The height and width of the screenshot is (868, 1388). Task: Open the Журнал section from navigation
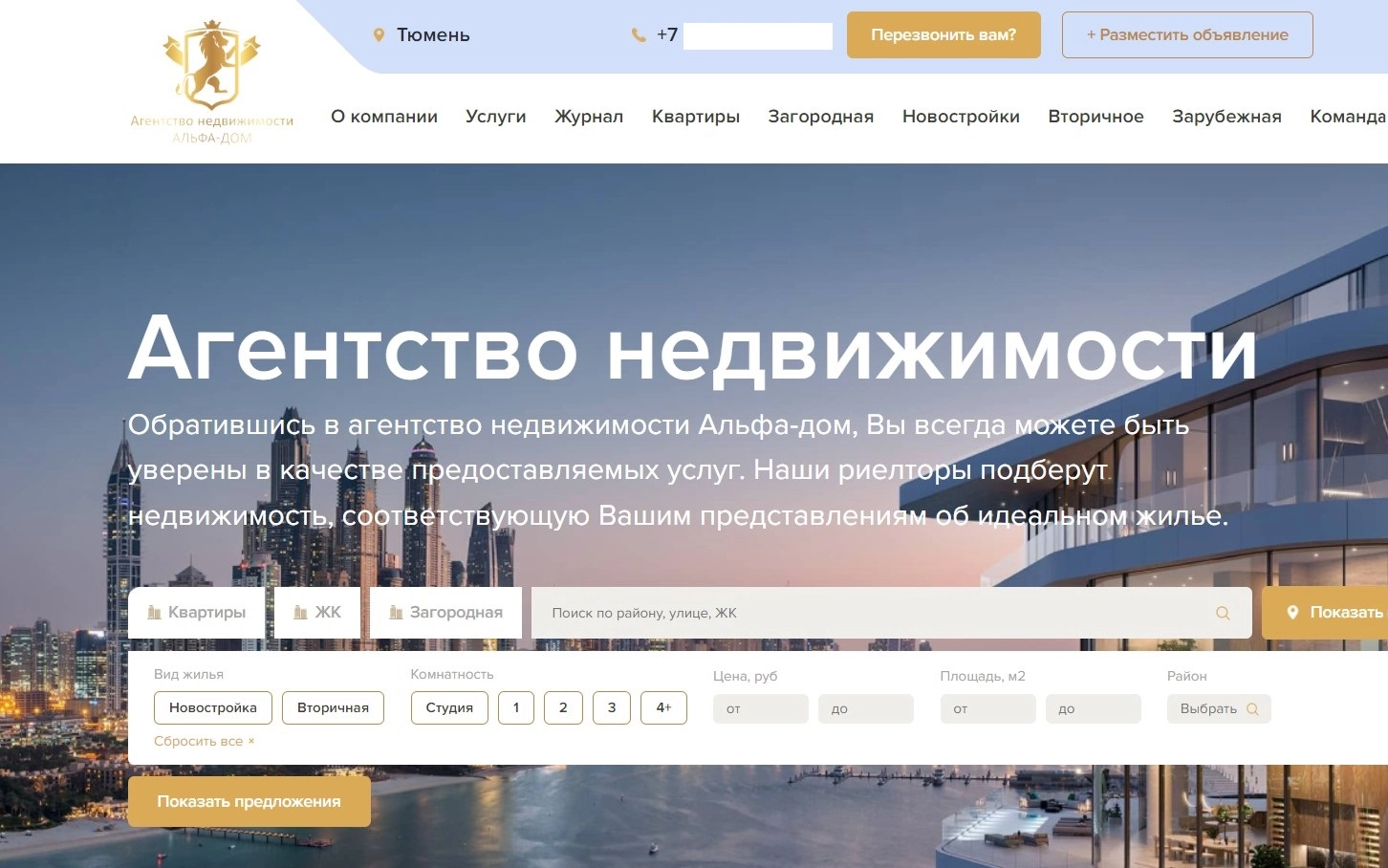[589, 116]
